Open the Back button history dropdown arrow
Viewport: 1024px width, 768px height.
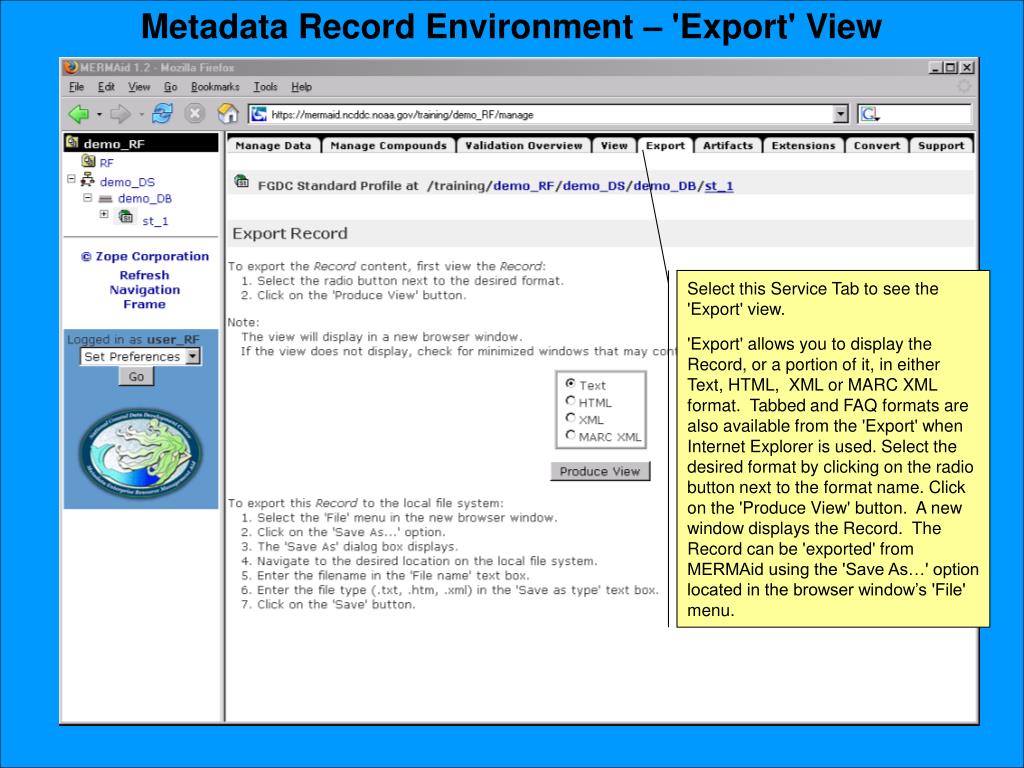click(x=99, y=114)
